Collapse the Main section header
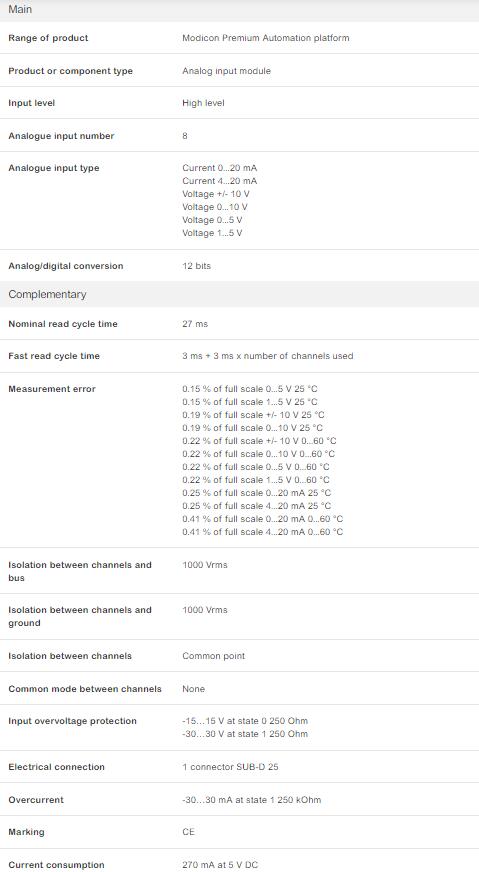This screenshot has width=479, height=872. [x=239, y=10]
